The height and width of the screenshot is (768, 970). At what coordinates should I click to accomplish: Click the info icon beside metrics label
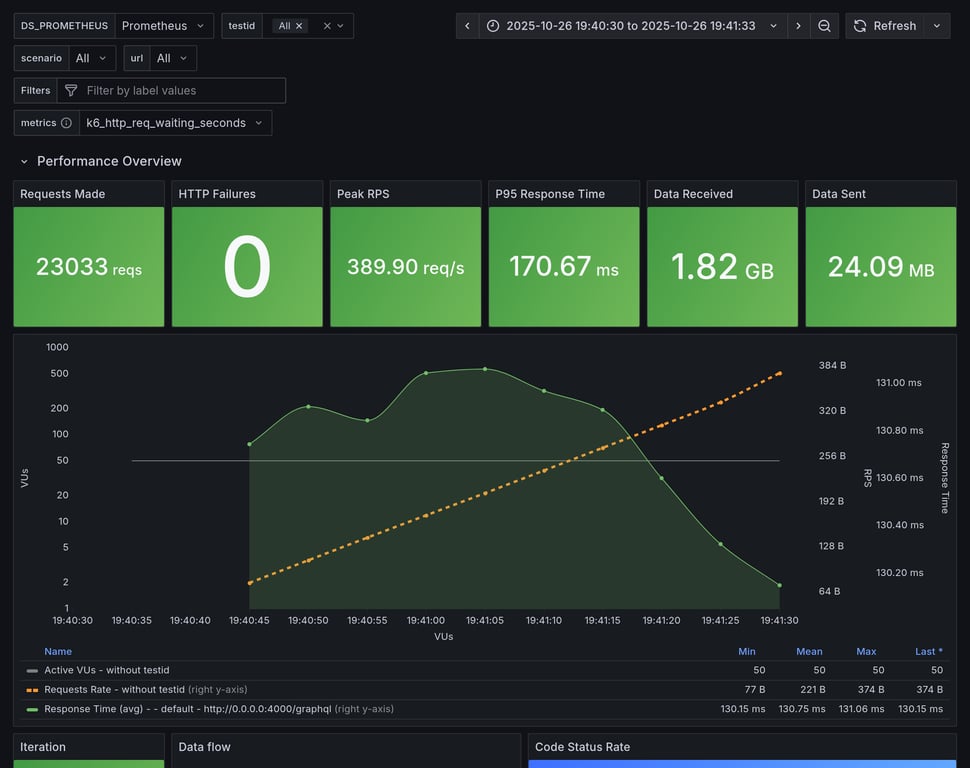click(x=66, y=123)
